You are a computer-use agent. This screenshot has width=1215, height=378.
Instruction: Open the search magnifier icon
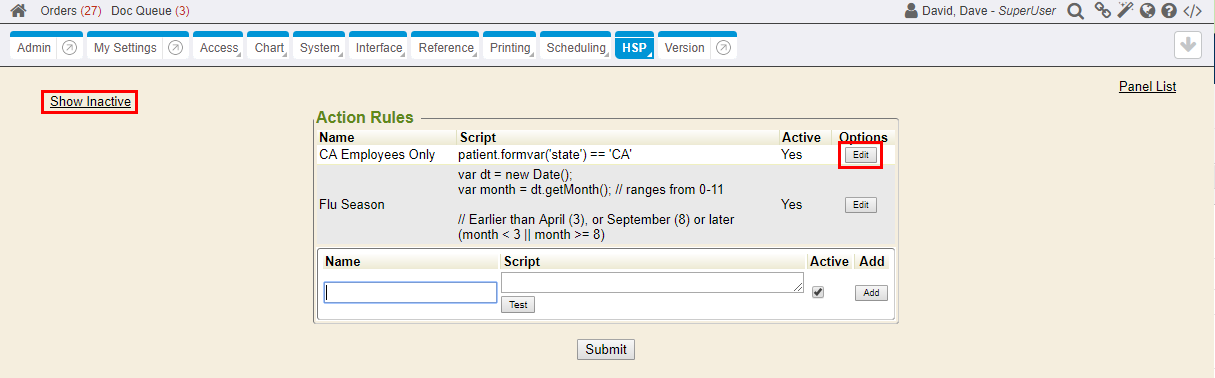point(1075,11)
